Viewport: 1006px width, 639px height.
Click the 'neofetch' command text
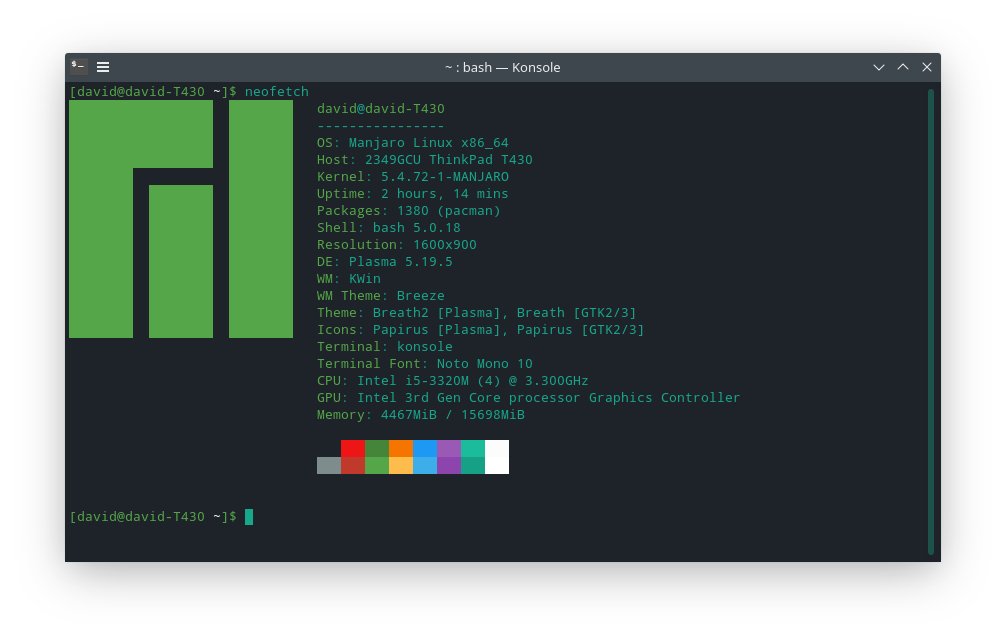click(x=277, y=91)
